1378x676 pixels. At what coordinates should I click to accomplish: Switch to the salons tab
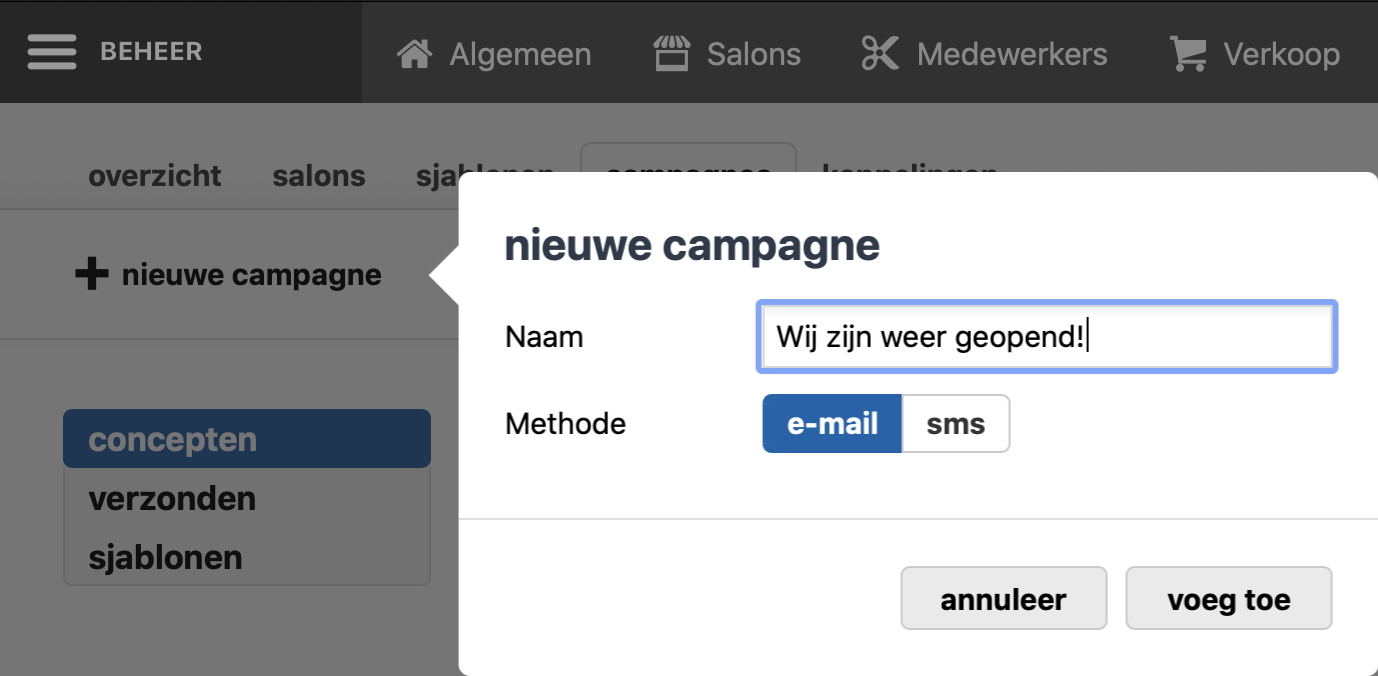tap(319, 176)
